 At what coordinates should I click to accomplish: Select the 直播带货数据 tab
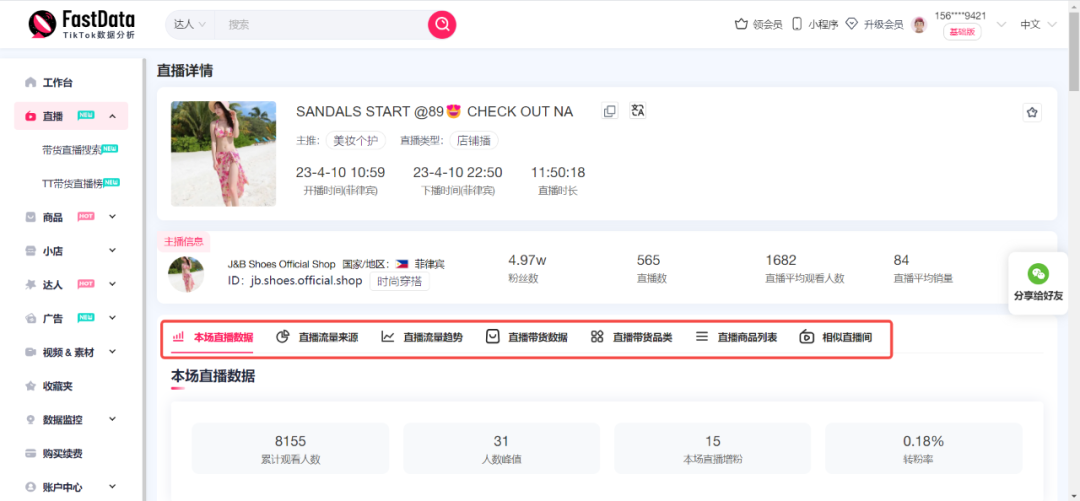coord(526,338)
